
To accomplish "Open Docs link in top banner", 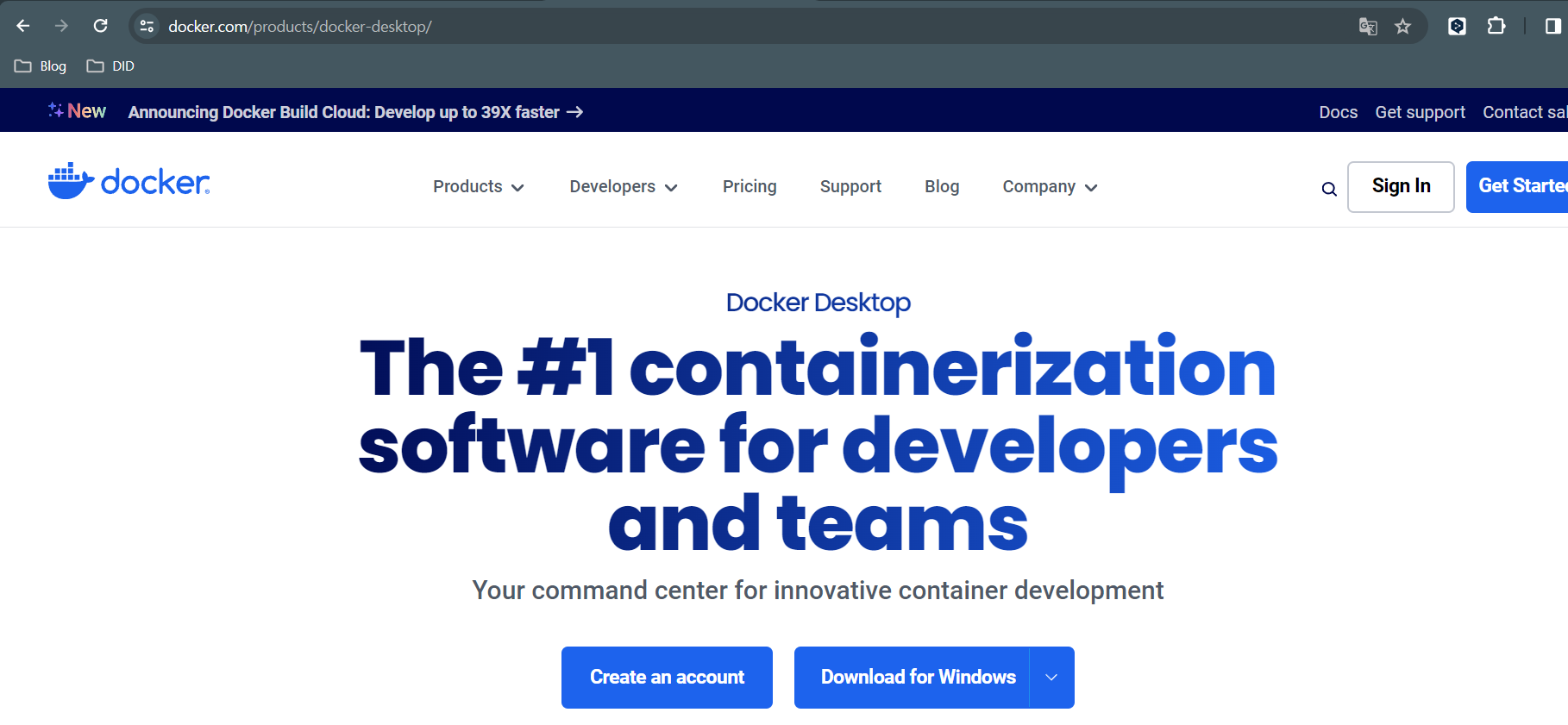I will click(x=1338, y=113).
